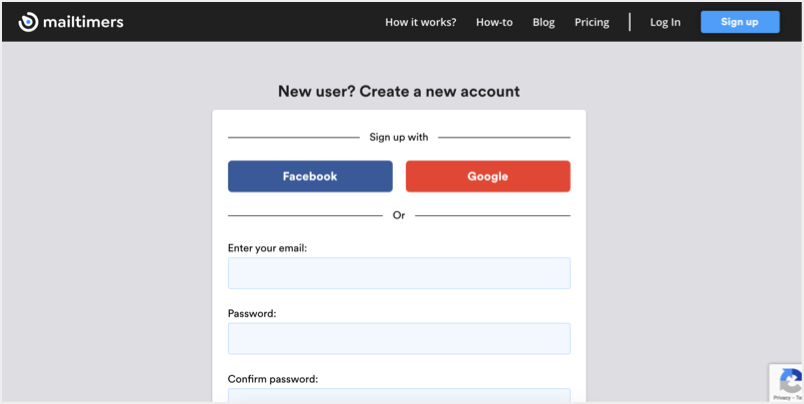Click the 'Password:' field label
The height and width of the screenshot is (404, 804).
[x=252, y=313]
